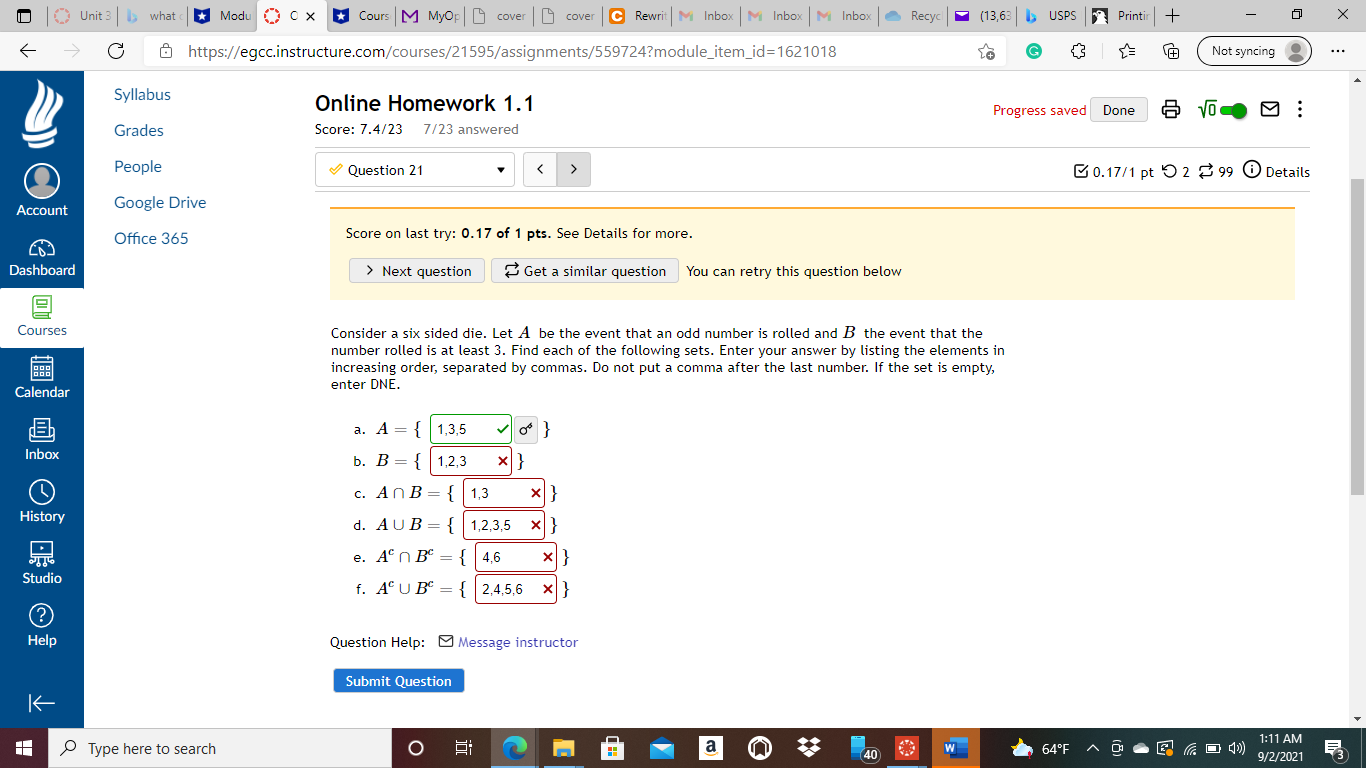This screenshot has height=768, width=1366.
Task: Open the Calendar sidebar icon
Action: [41, 378]
